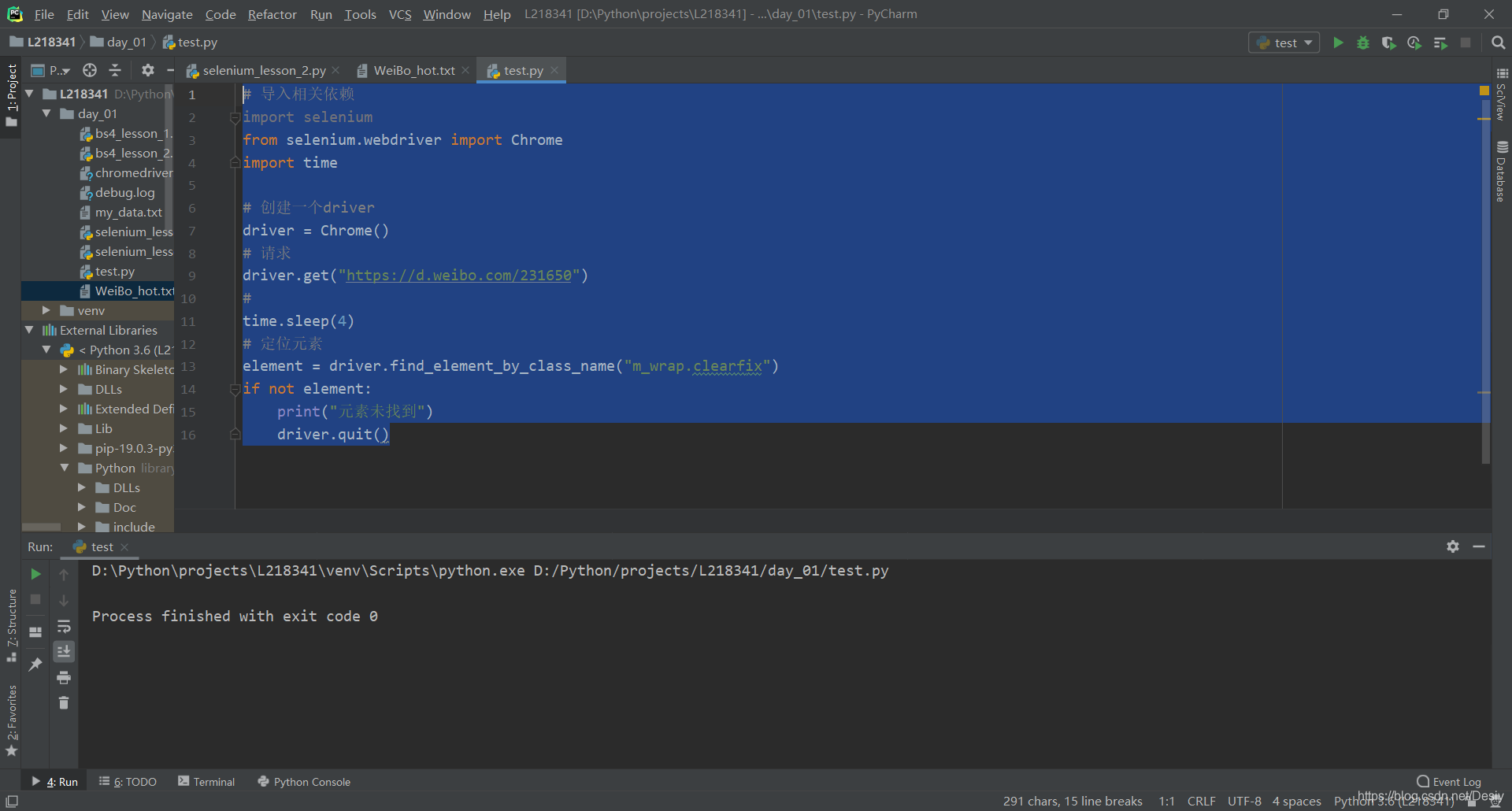Follow the weibo.com URL in code
The width and height of the screenshot is (1512, 811).
(x=459, y=276)
